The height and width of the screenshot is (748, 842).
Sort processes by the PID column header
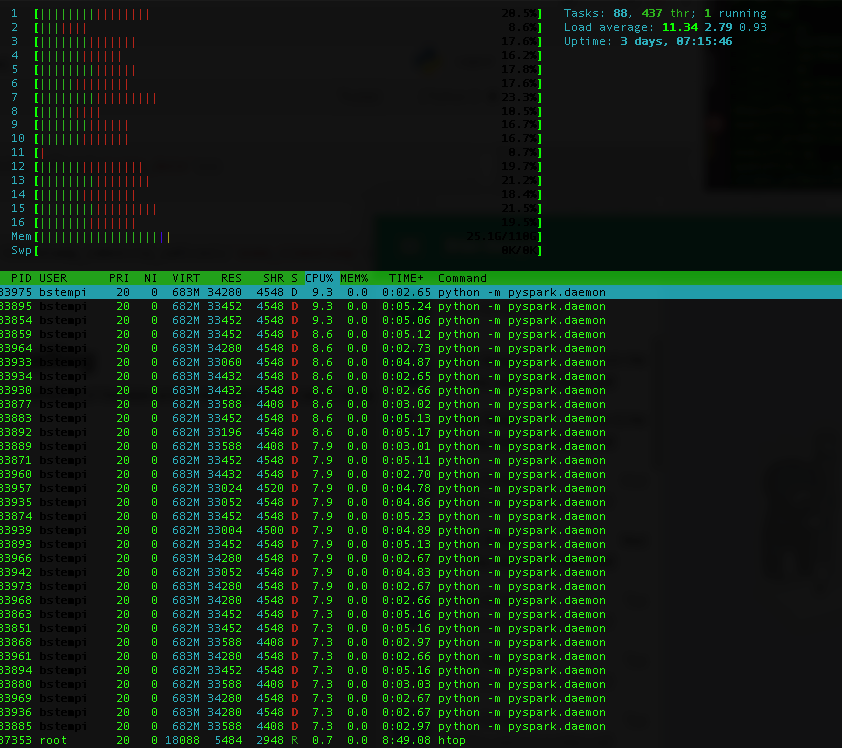tap(21, 278)
